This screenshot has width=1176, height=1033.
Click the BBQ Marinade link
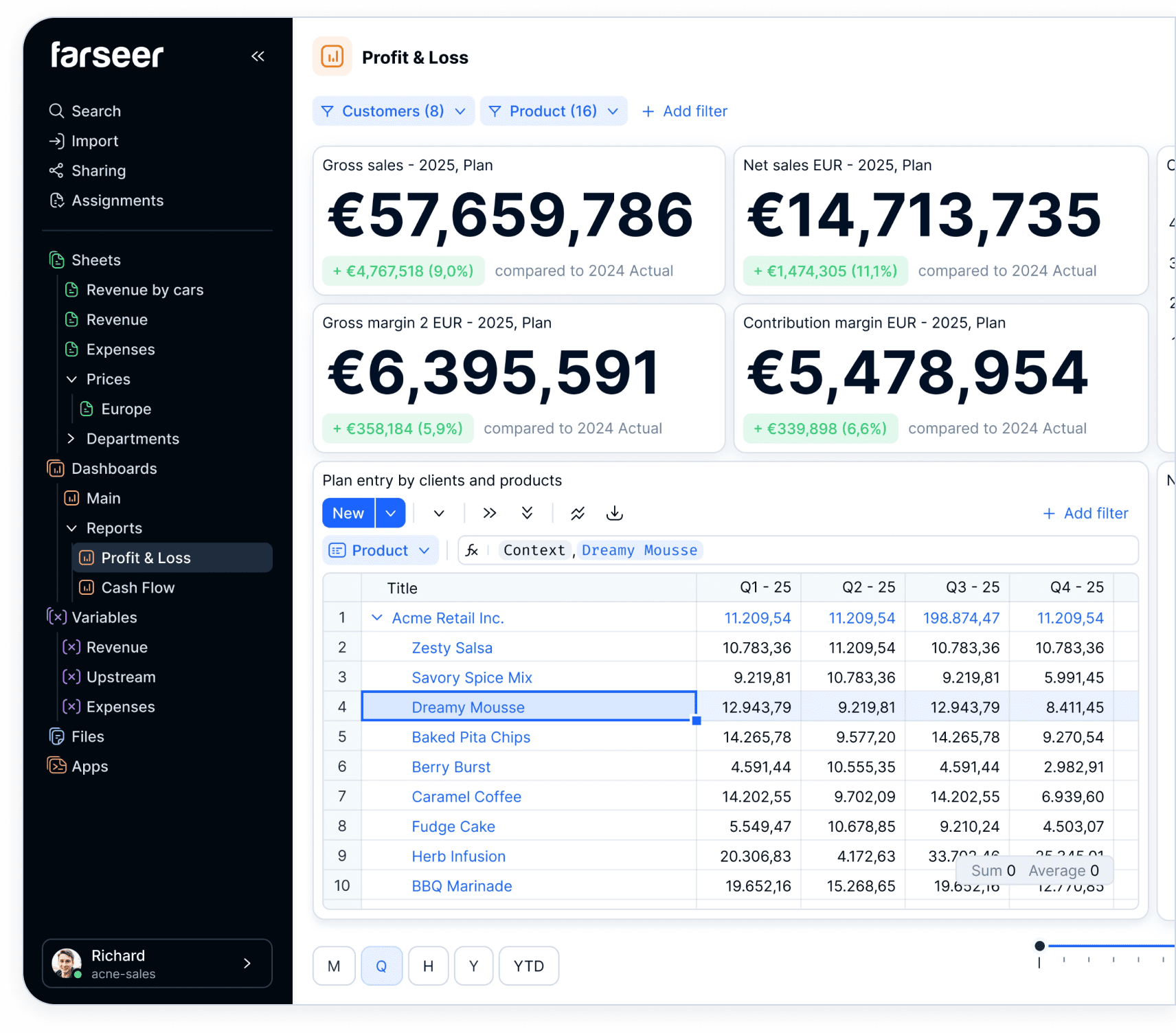(x=462, y=886)
